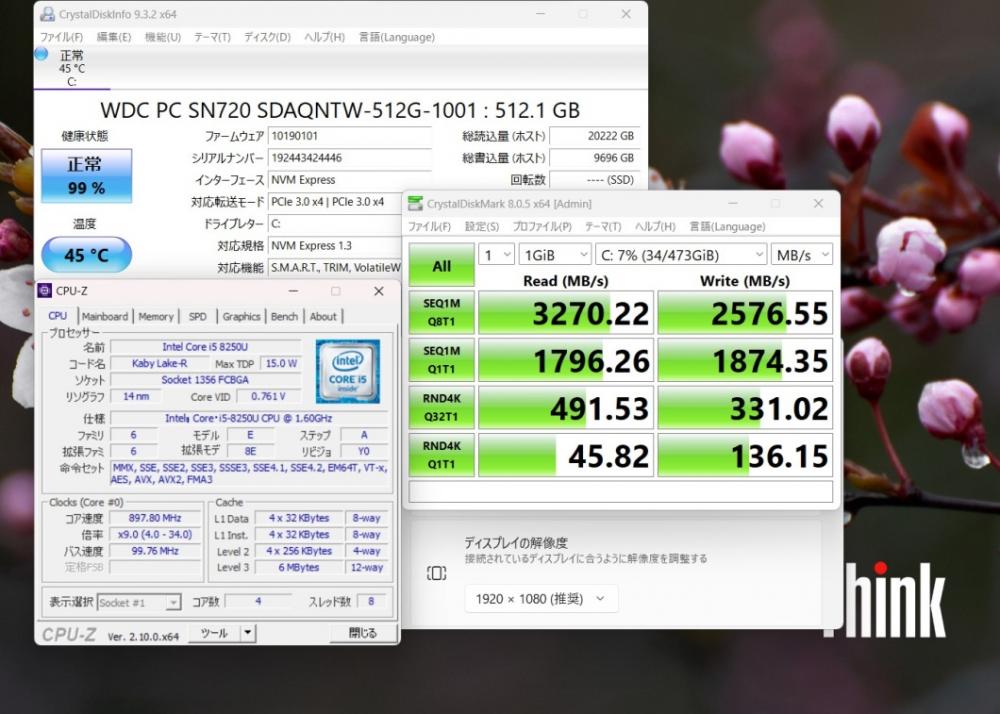The width and height of the screenshot is (1000, 714).
Task: Run the RND4K Q1T1 test
Action: click(441, 455)
